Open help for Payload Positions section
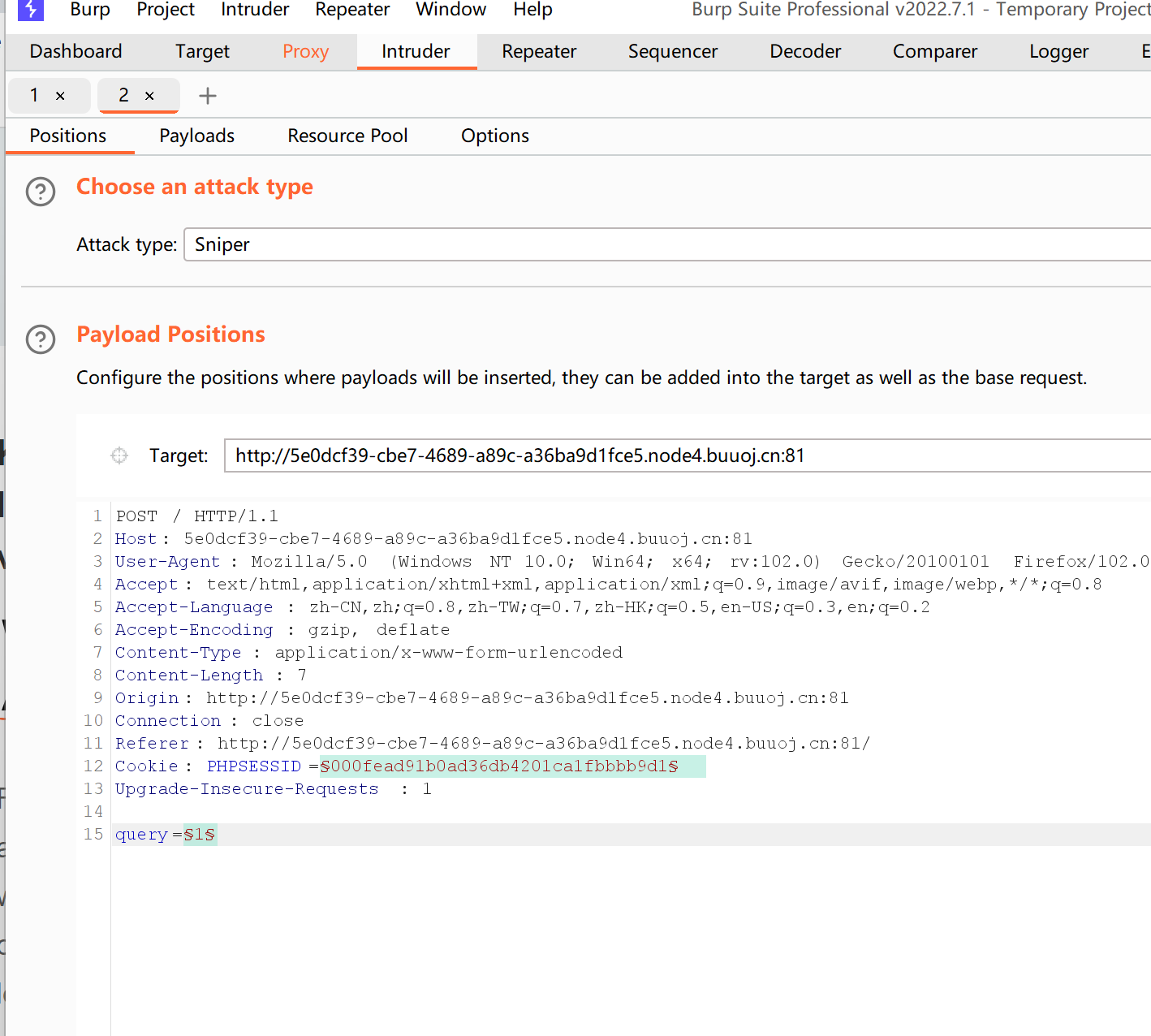 coord(41,339)
